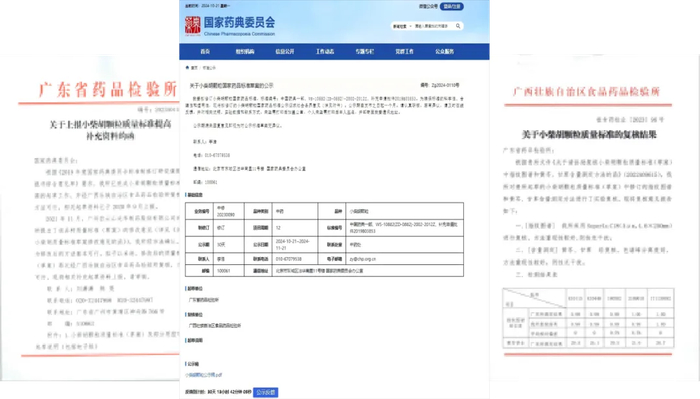Click the 广东省药品检验所 letterhead in left document
The width and height of the screenshot is (700, 399).
(108, 90)
